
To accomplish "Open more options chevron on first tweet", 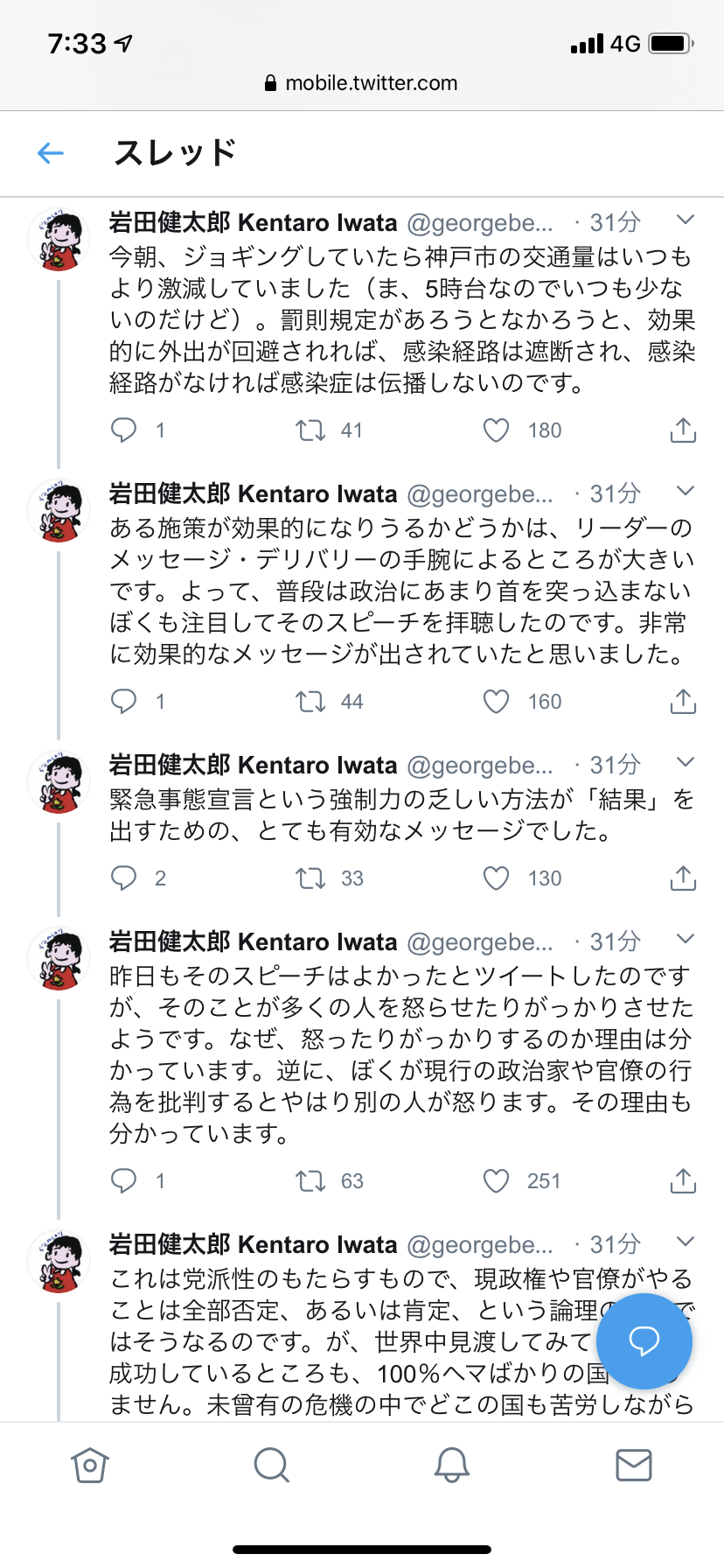I will point(686,220).
